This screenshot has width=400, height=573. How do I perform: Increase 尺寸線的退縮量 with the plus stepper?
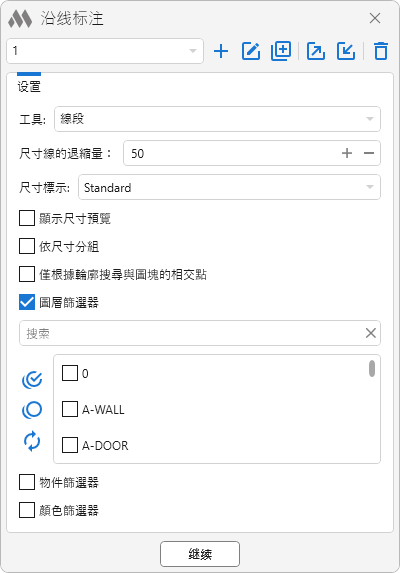(x=347, y=153)
